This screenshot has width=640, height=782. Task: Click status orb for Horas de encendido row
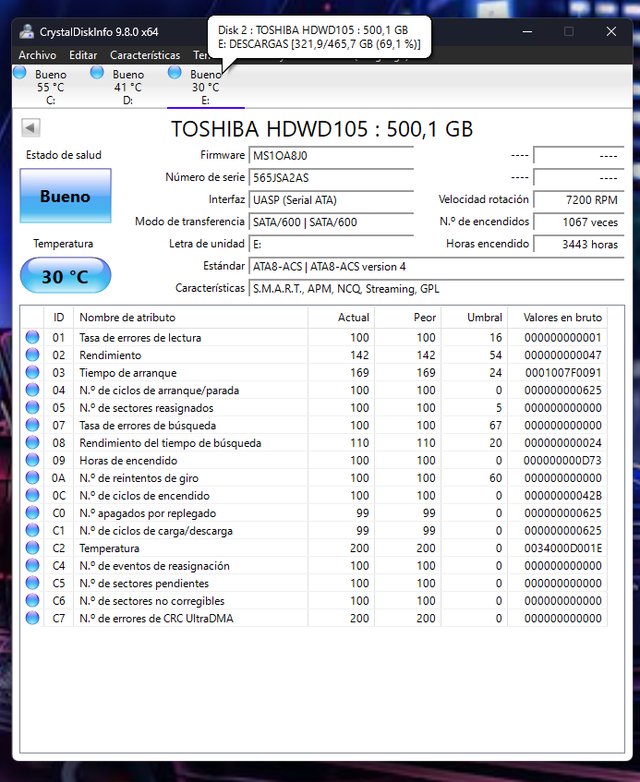(32, 460)
